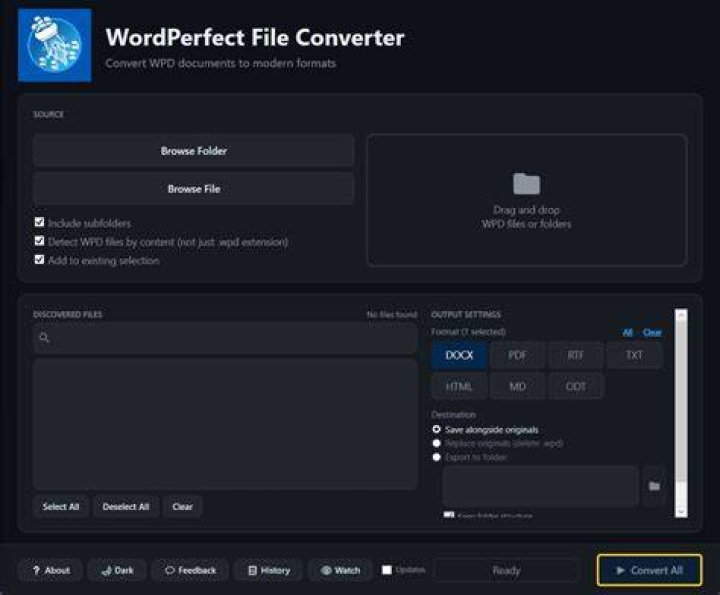The width and height of the screenshot is (720, 595).
Task: Choose Save alongside originals option
Action: 437,429
